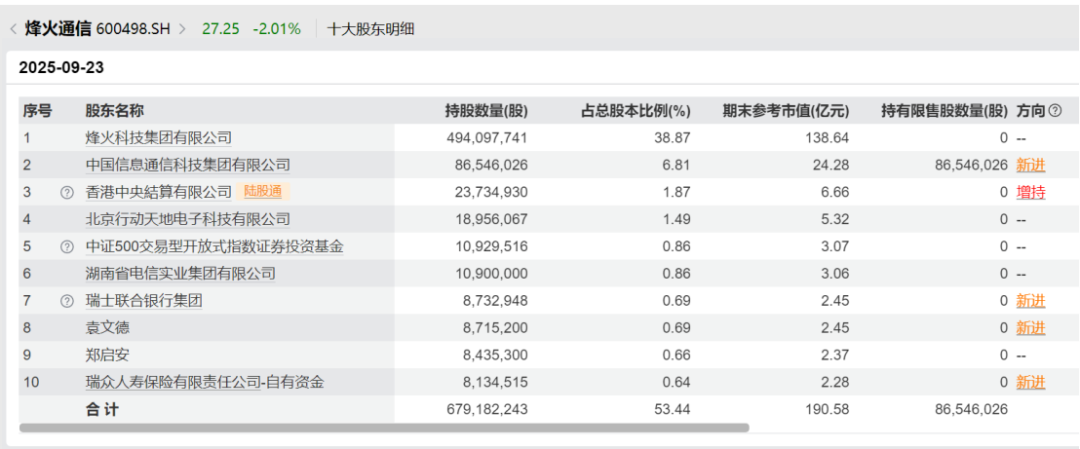This screenshot has height=449, width=1080.
Task: Open 中证500交易型开放式指数证券投资基金 link
Action: point(214,247)
